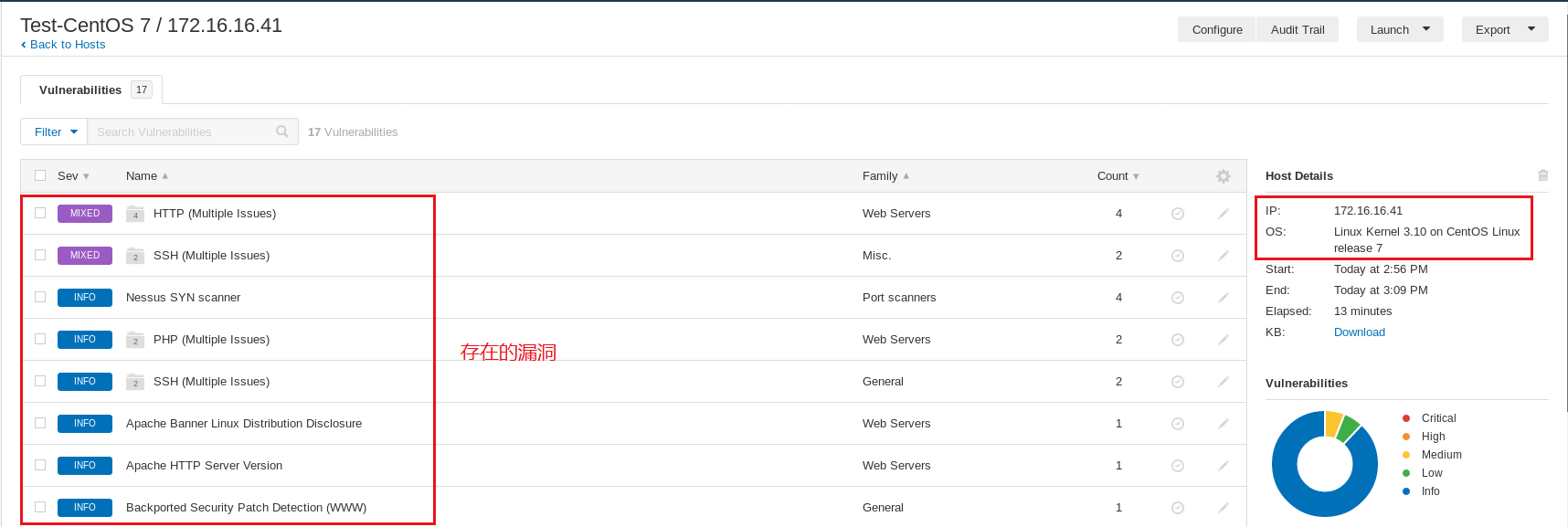Click circle check icon on INFO SSH General row
The width and height of the screenshot is (1568, 527).
(x=1178, y=382)
